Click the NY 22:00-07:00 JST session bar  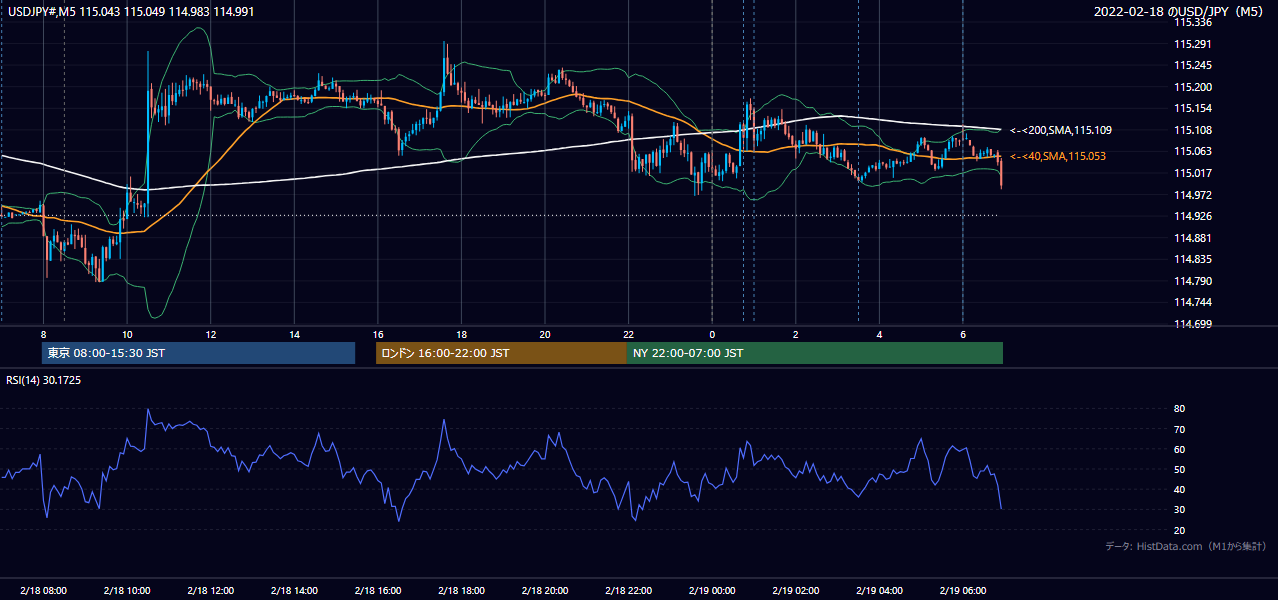click(814, 353)
